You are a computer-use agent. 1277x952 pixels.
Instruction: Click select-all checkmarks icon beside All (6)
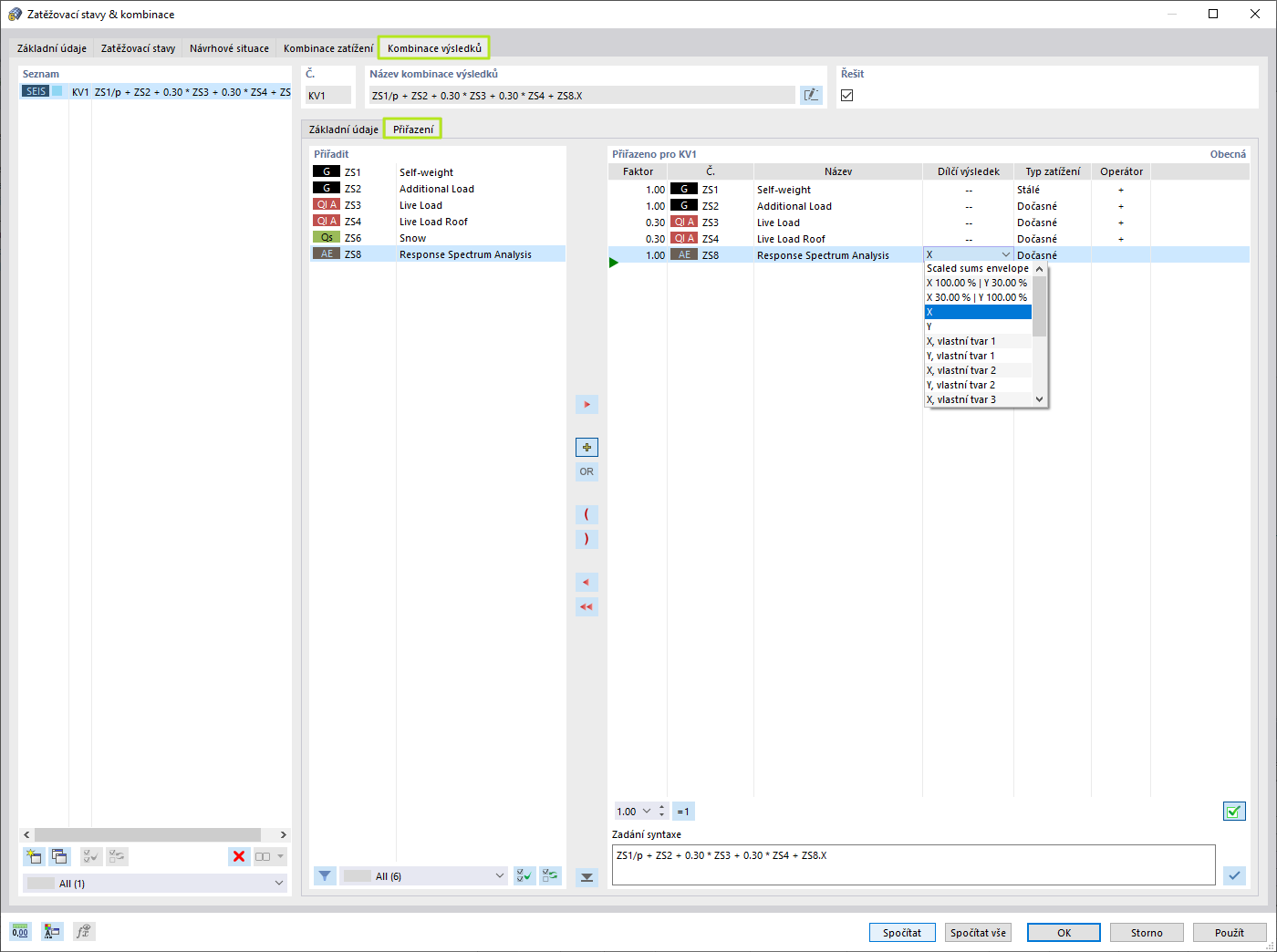(524, 875)
